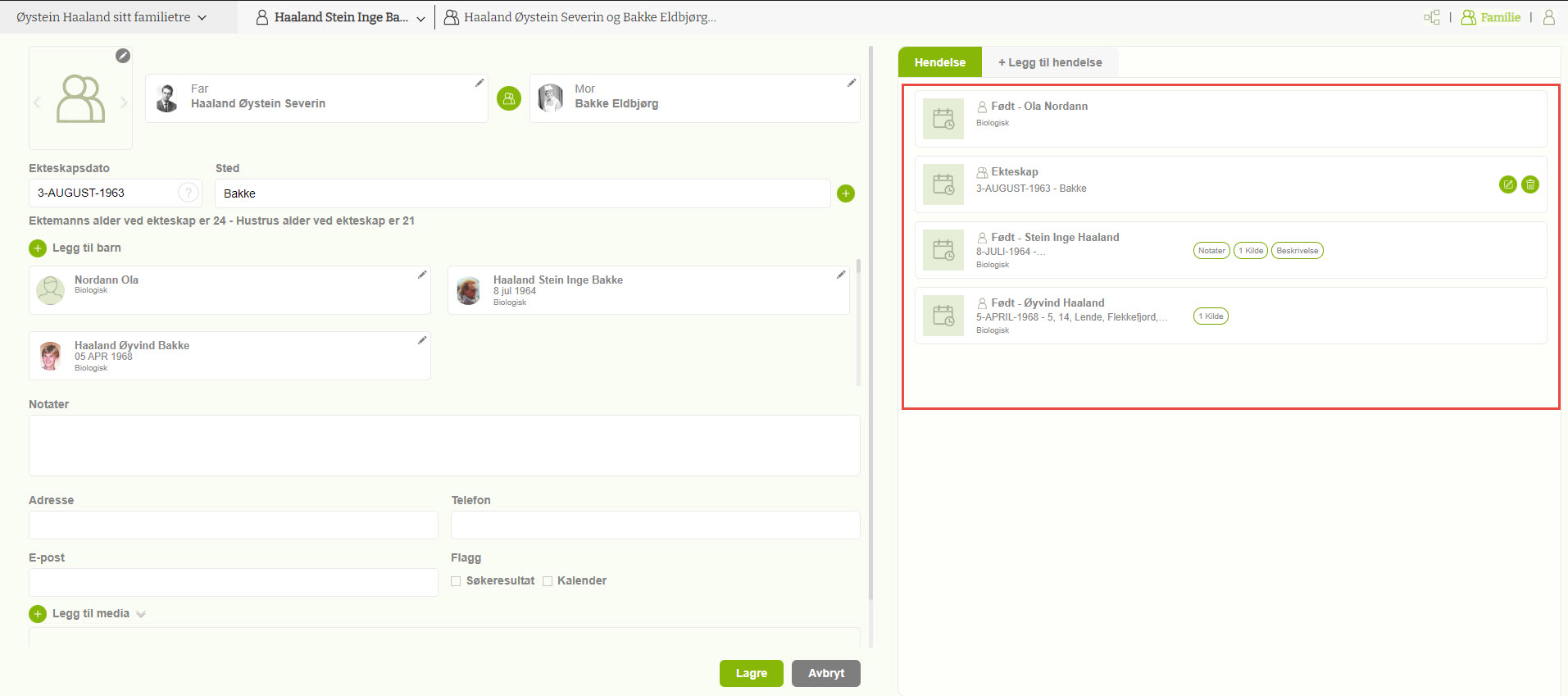Tick the Kalender flag checkbox
This screenshot has height=696, width=1568.
(x=548, y=581)
